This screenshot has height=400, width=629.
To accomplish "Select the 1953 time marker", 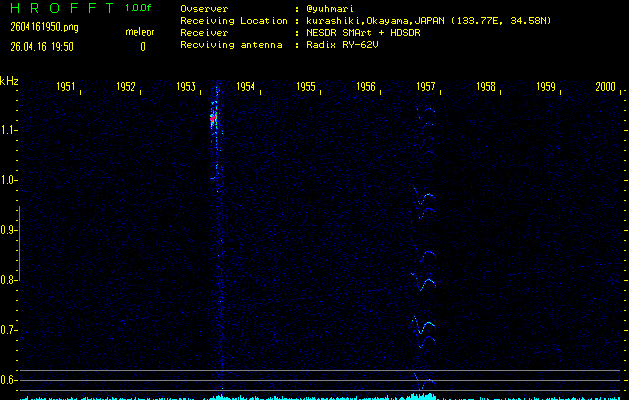I will [x=186, y=87].
